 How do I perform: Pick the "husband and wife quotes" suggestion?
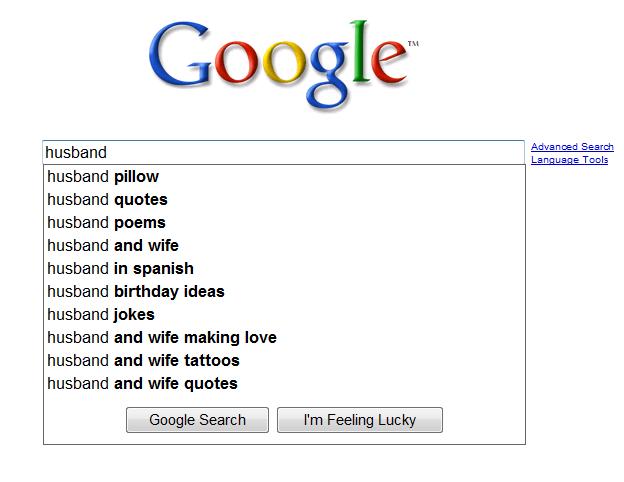pos(142,384)
